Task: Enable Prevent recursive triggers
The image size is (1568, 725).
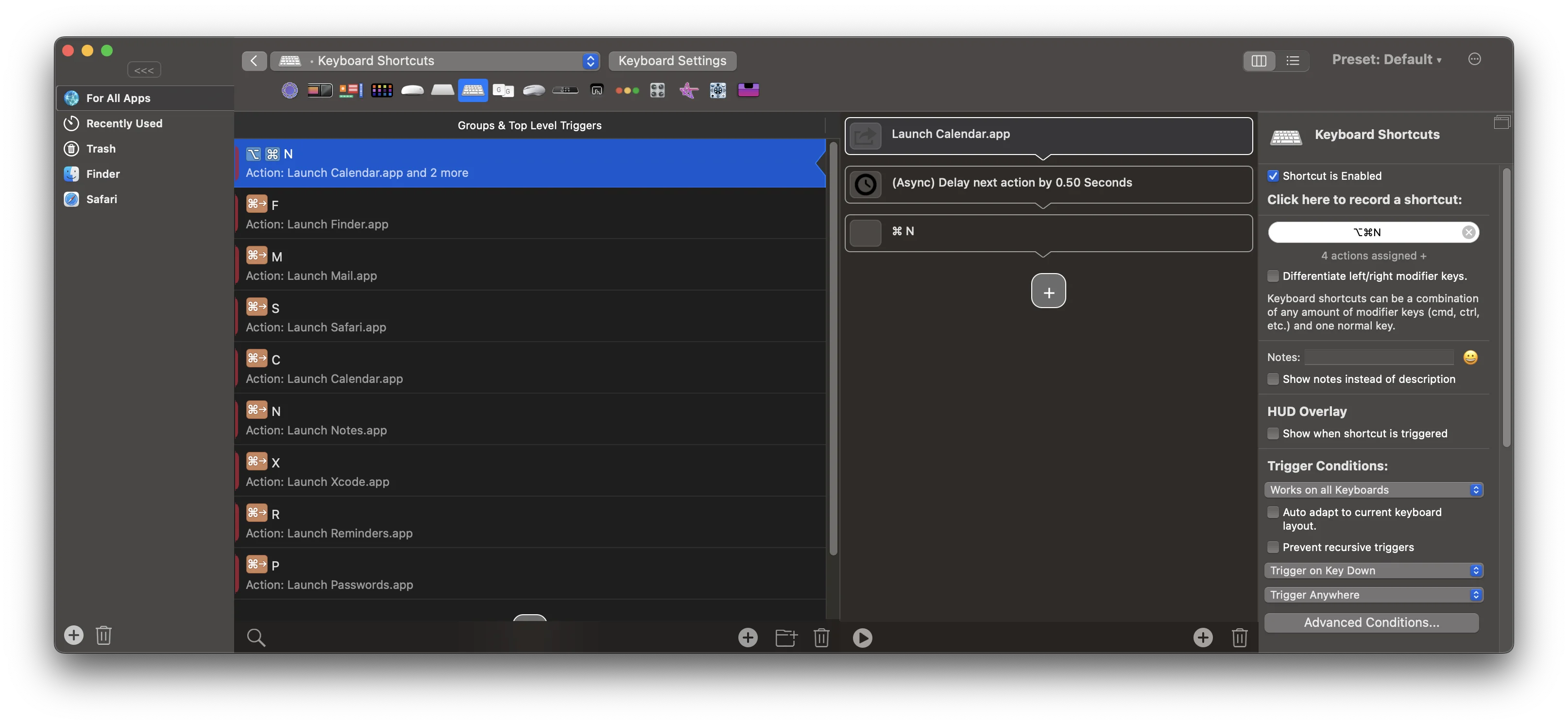Action: tap(1273, 547)
